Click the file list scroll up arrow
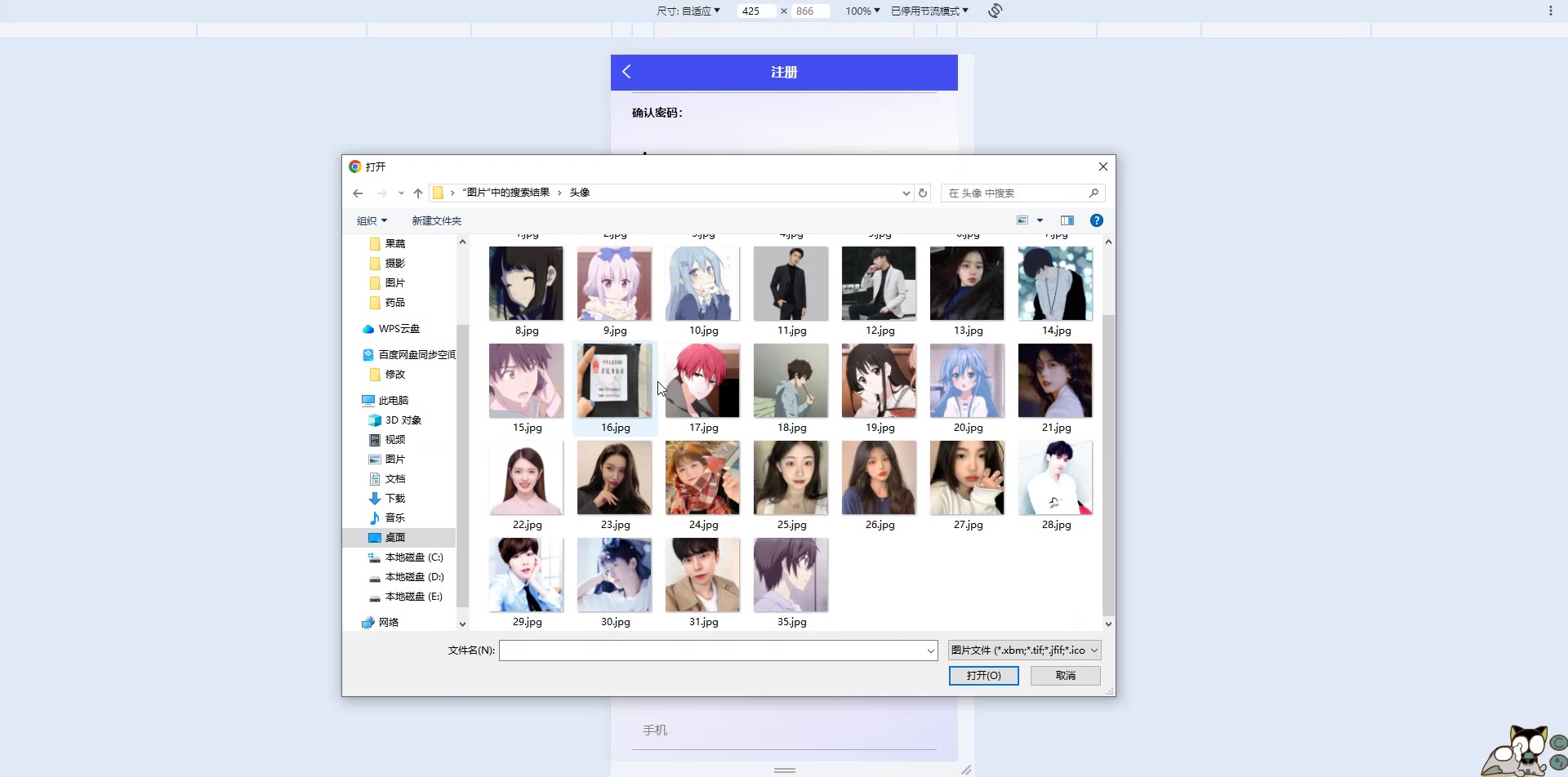Screen dimensions: 1568x777 tap(1108, 242)
